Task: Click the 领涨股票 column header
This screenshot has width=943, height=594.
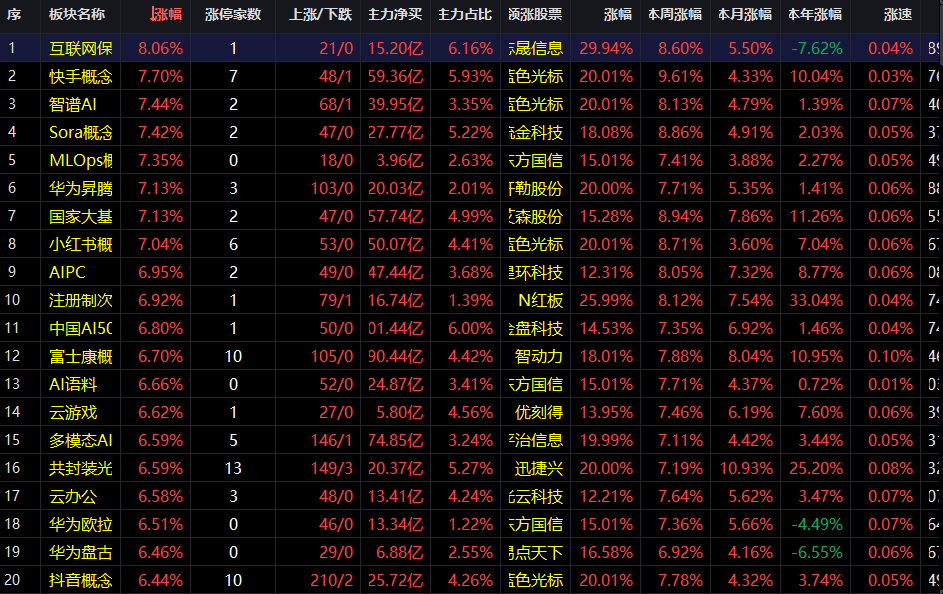Action: click(x=535, y=14)
